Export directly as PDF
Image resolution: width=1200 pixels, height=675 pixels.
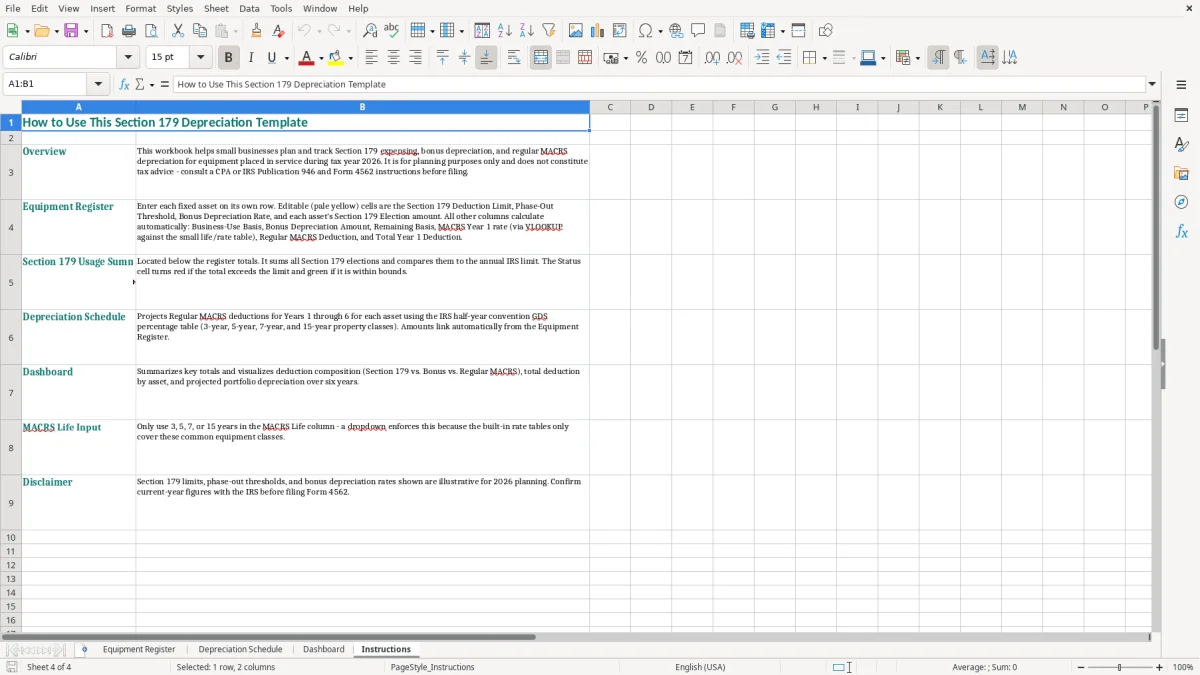click(107, 31)
